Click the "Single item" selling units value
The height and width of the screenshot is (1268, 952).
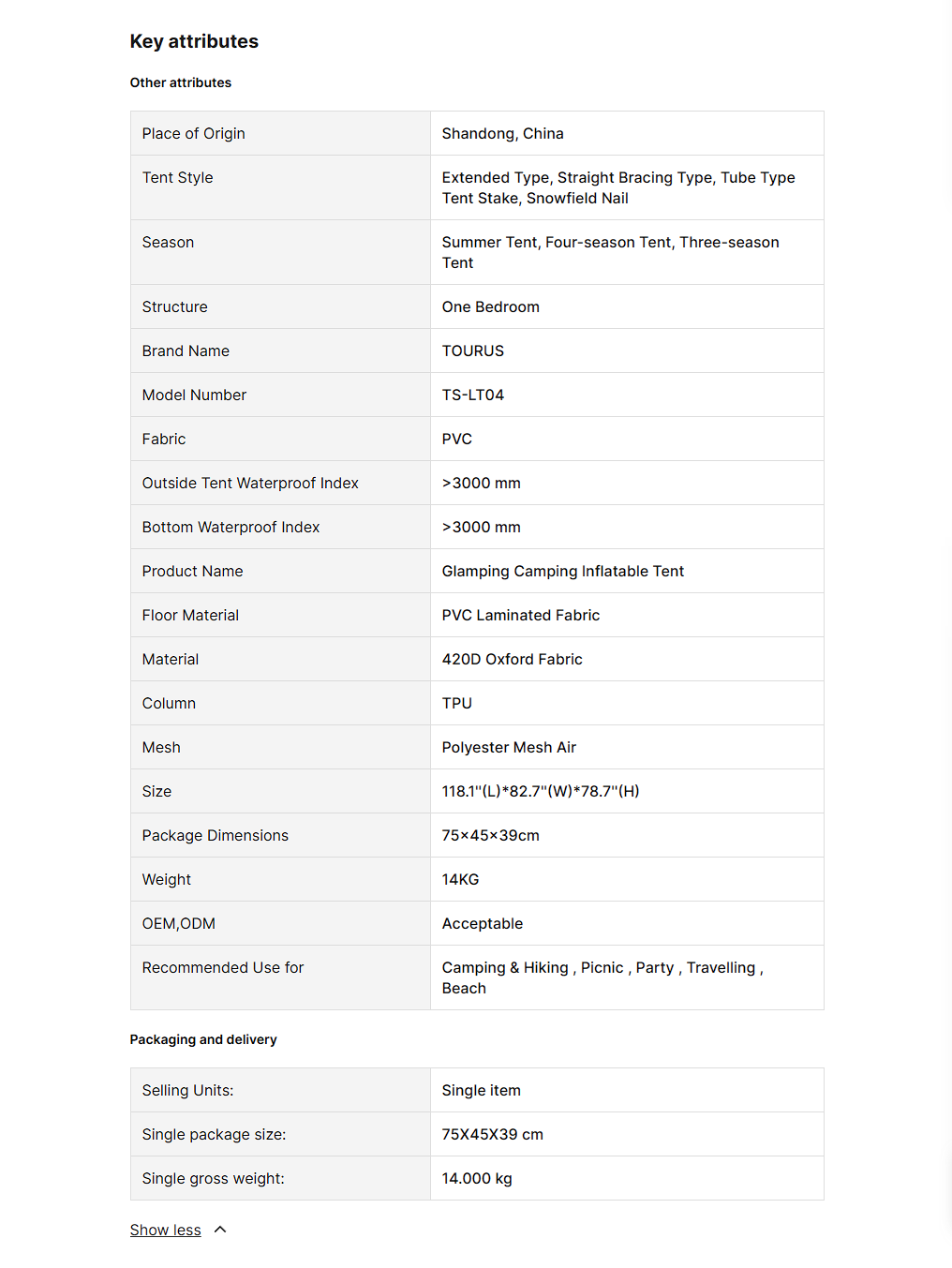click(481, 1090)
